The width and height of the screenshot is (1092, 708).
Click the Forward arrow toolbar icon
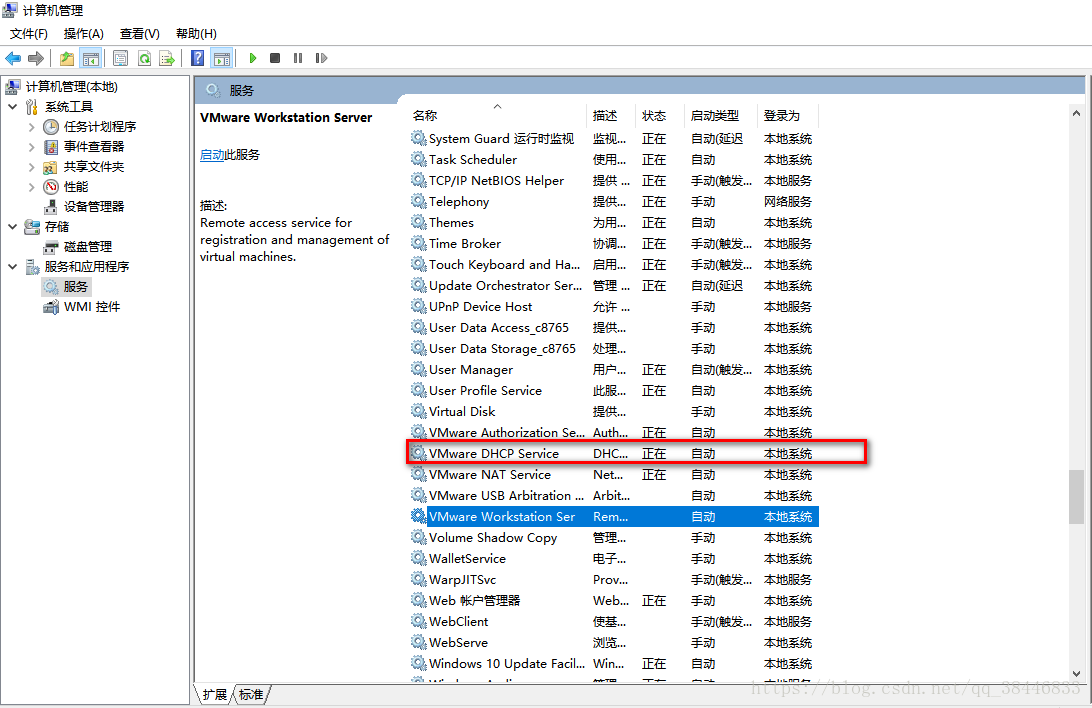click(36, 58)
